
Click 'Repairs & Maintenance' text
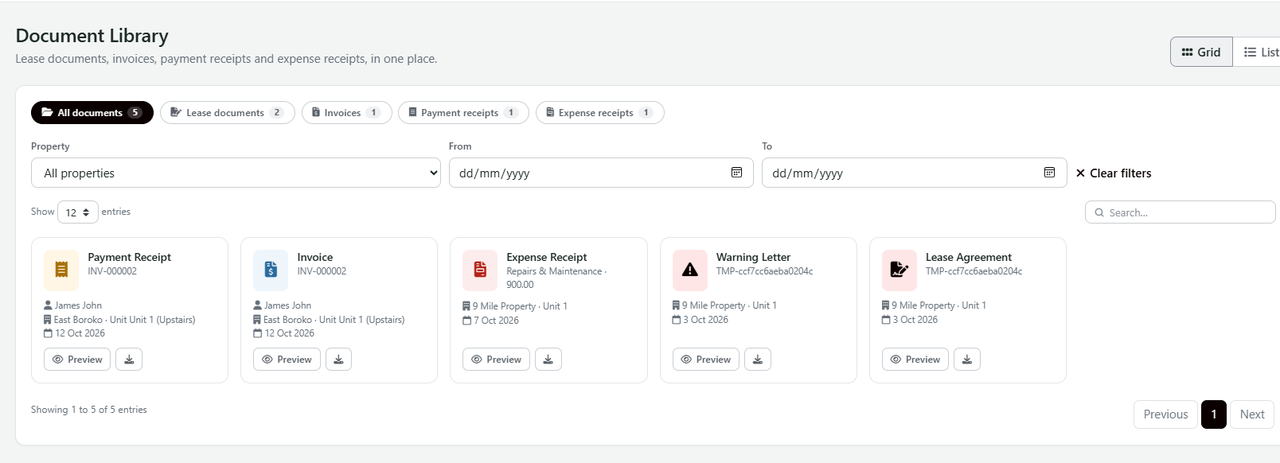click(554, 271)
